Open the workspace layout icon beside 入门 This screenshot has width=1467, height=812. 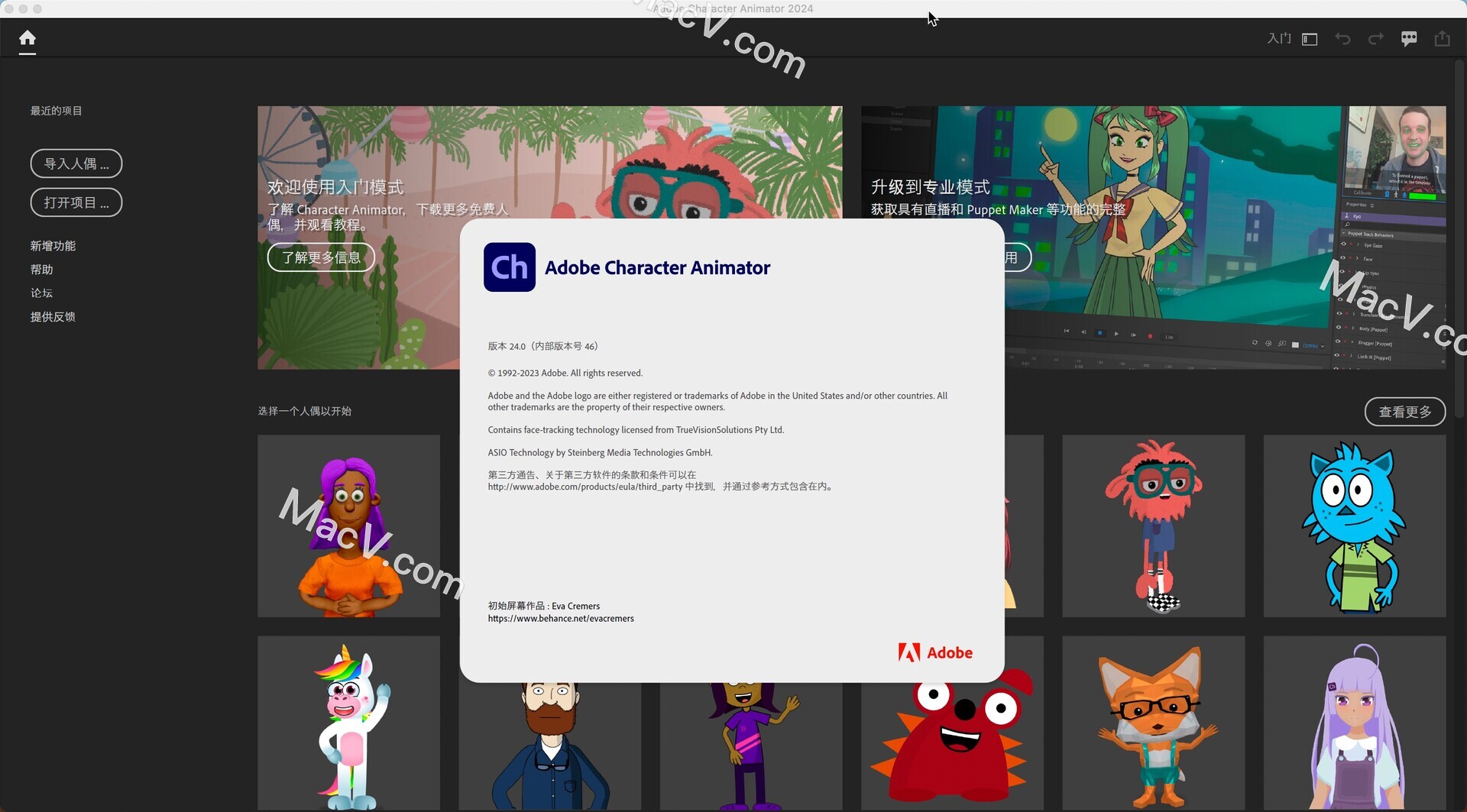click(x=1310, y=39)
